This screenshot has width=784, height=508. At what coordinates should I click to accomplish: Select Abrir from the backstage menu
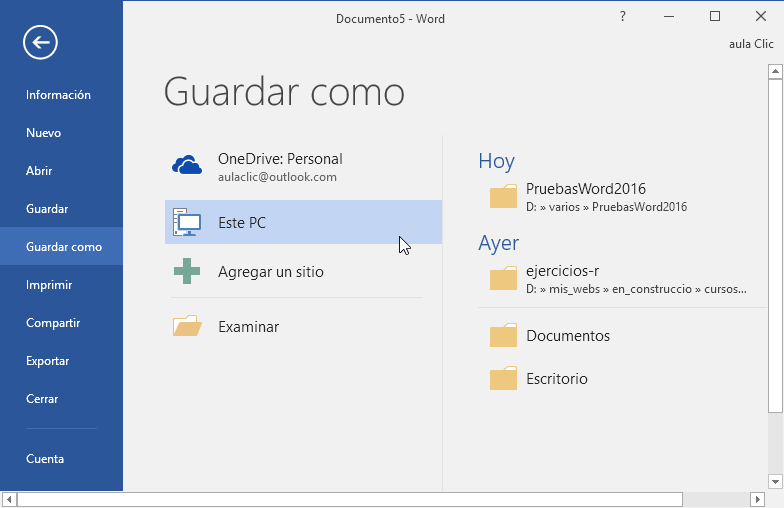pyautogui.click(x=39, y=171)
